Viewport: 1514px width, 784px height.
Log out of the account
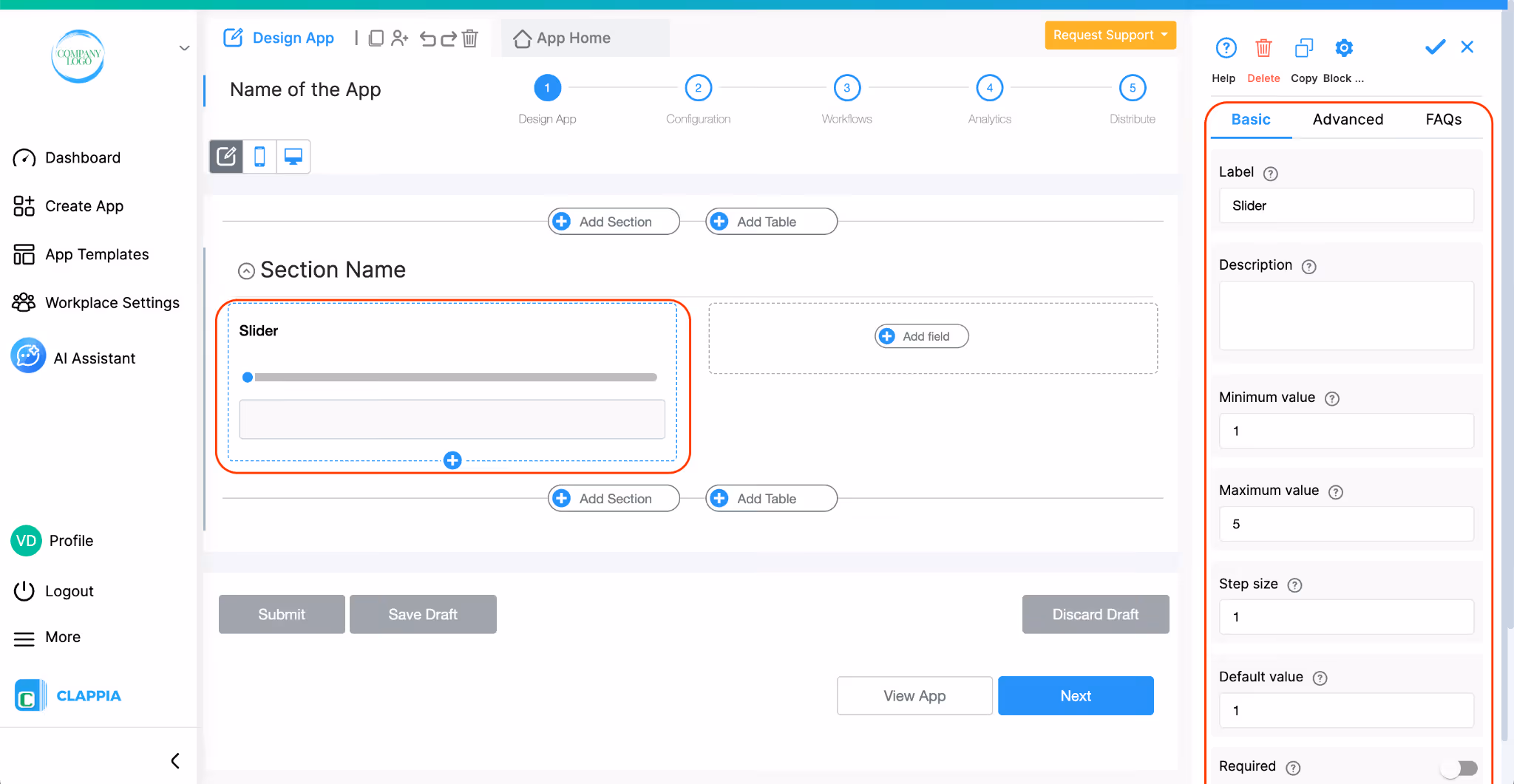(53, 591)
